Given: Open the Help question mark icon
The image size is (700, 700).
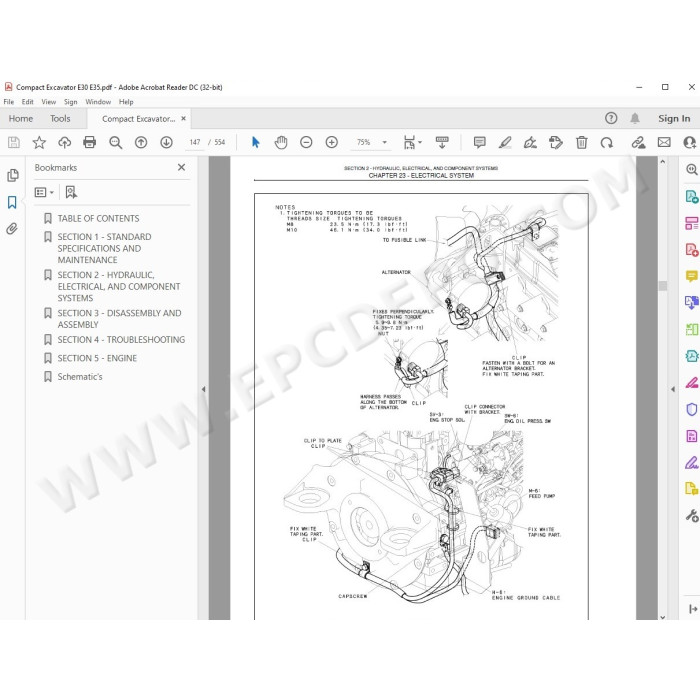Looking at the screenshot, I should [611, 118].
